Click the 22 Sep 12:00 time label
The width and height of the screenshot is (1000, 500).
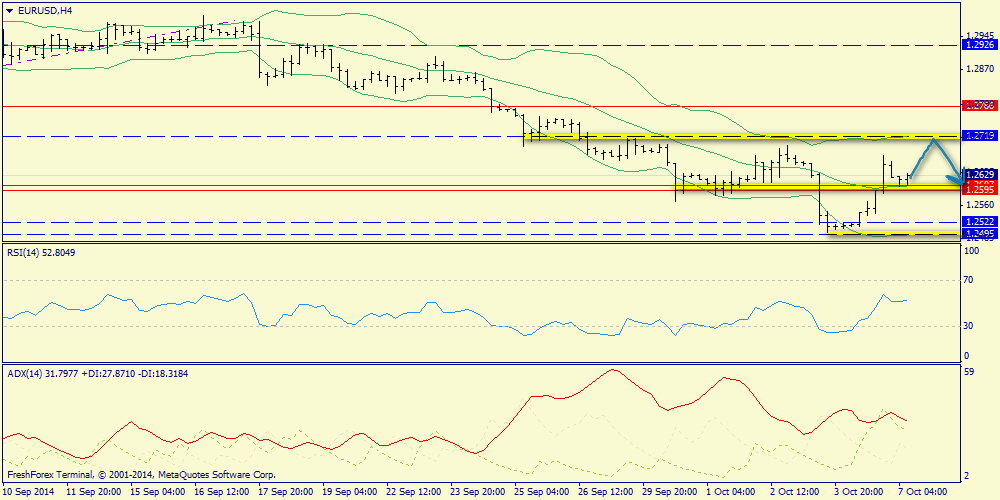(413, 492)
